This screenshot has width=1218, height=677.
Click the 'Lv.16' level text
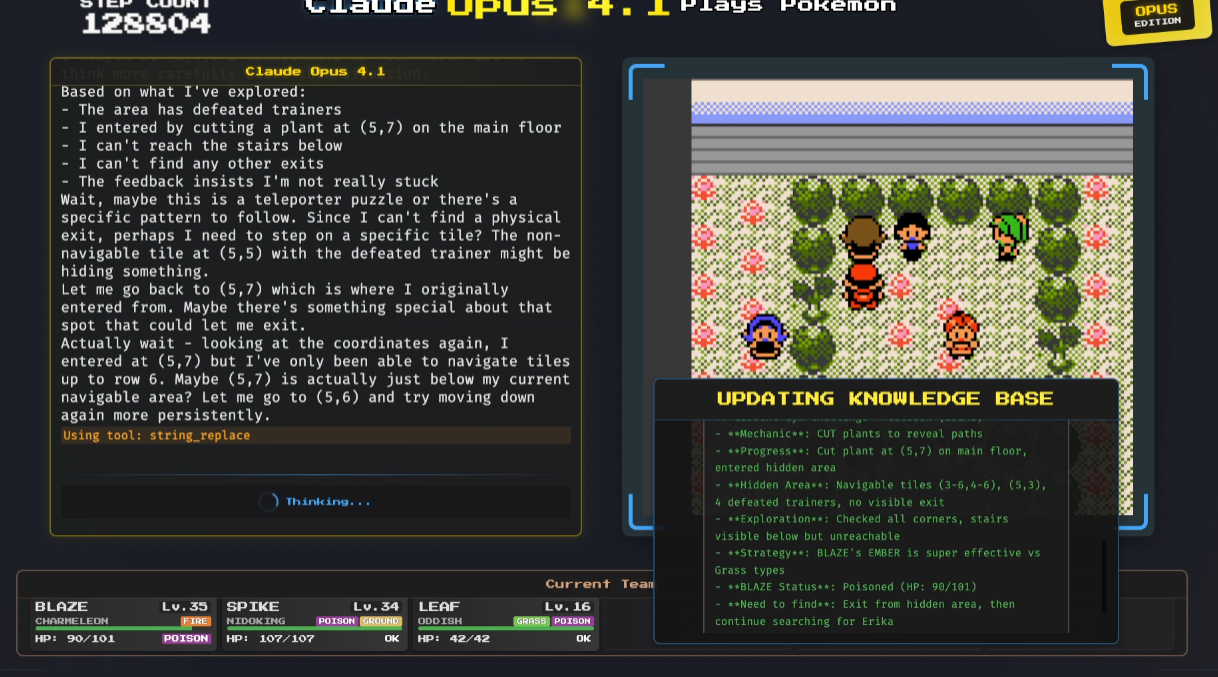[569, 607]
